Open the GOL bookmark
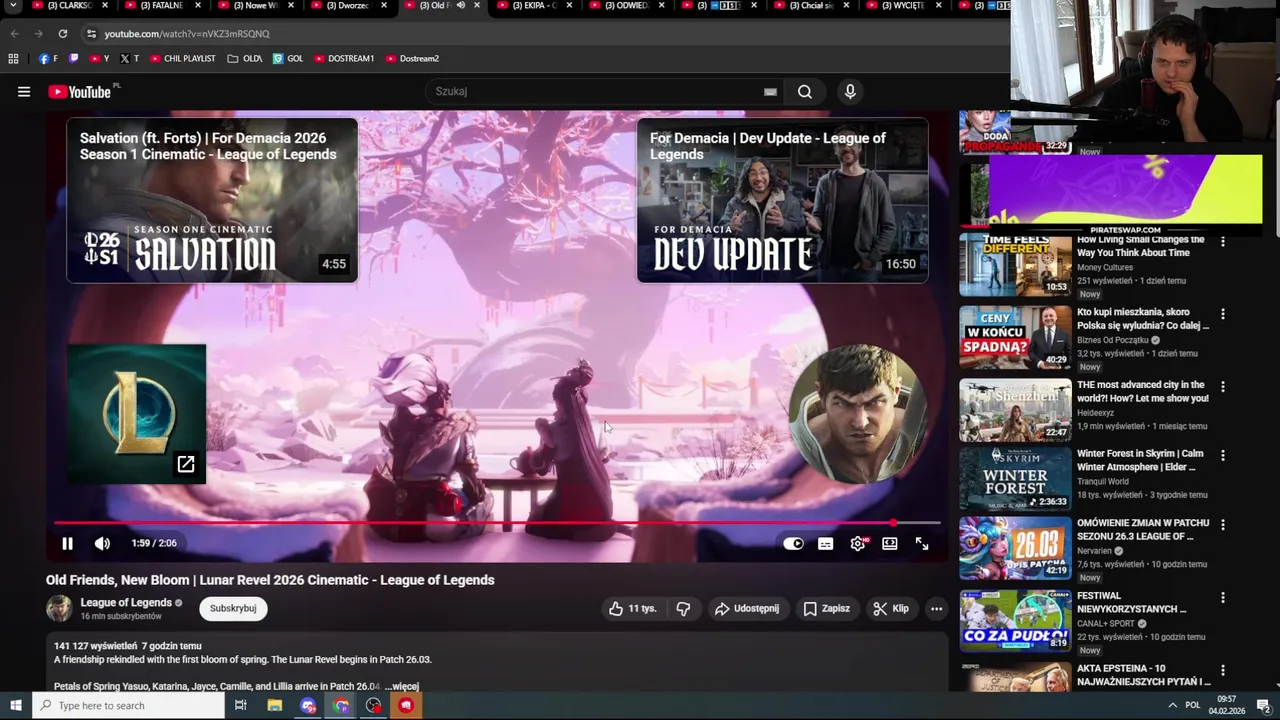The image size is (1280, 720). click(x=288, y=58)
